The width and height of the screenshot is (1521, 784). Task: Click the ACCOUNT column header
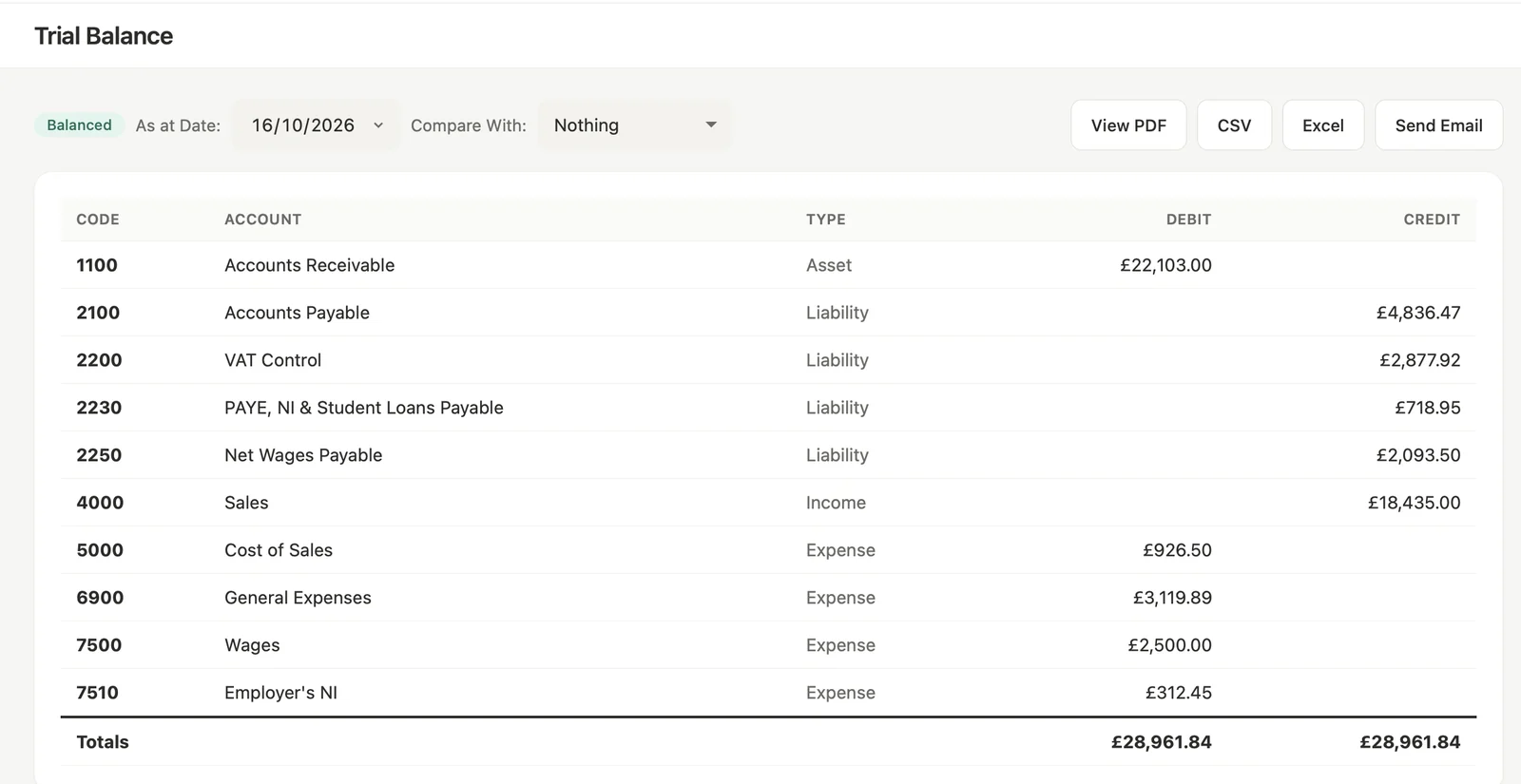(262, 220)
